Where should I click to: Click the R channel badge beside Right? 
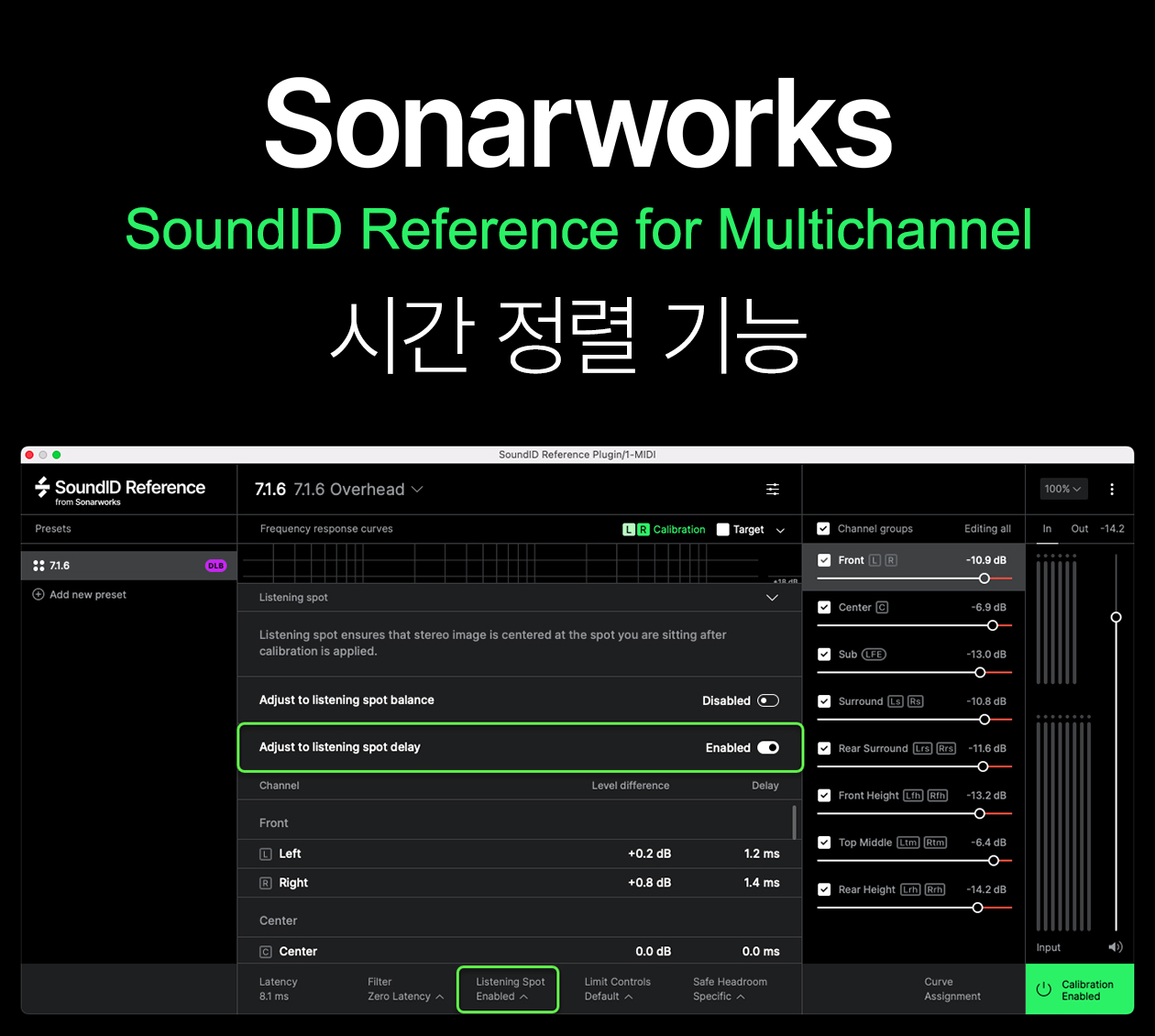(x=266, y=884)
